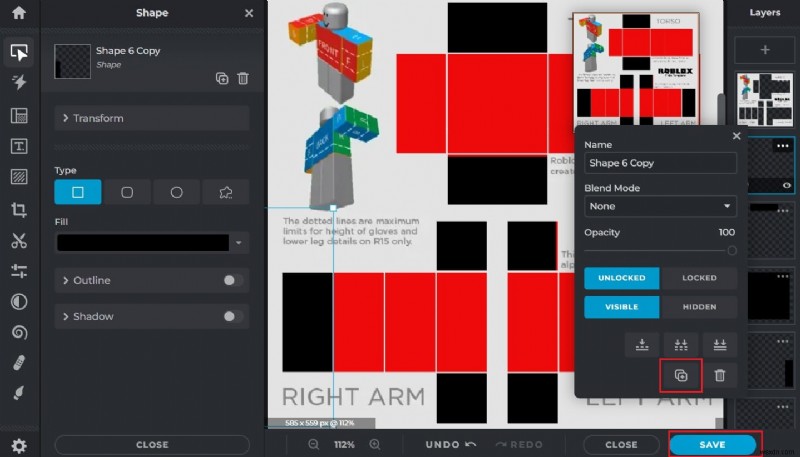Choose the square shape type

tap(78, 192)
